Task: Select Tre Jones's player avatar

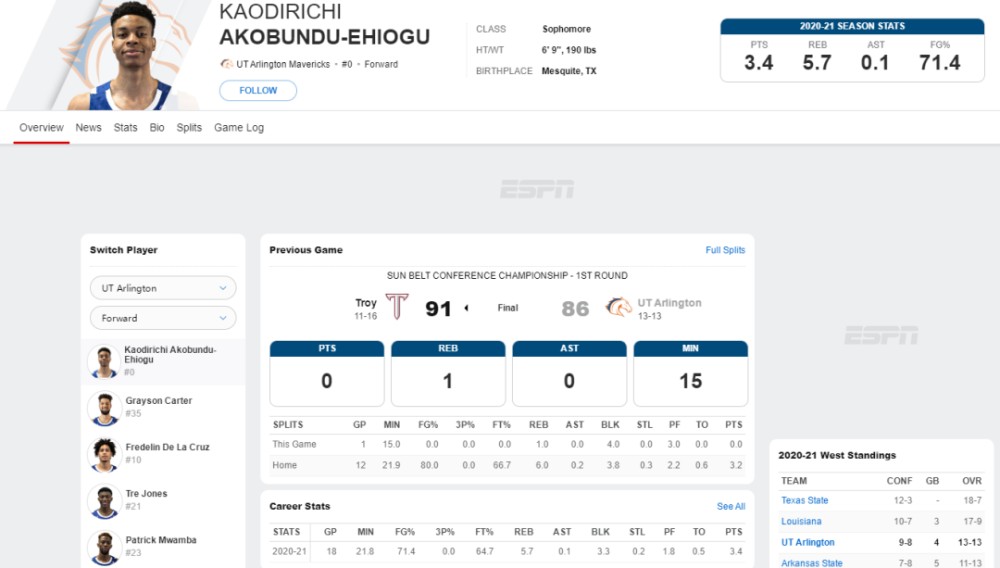Action: (x=104, y=501)
